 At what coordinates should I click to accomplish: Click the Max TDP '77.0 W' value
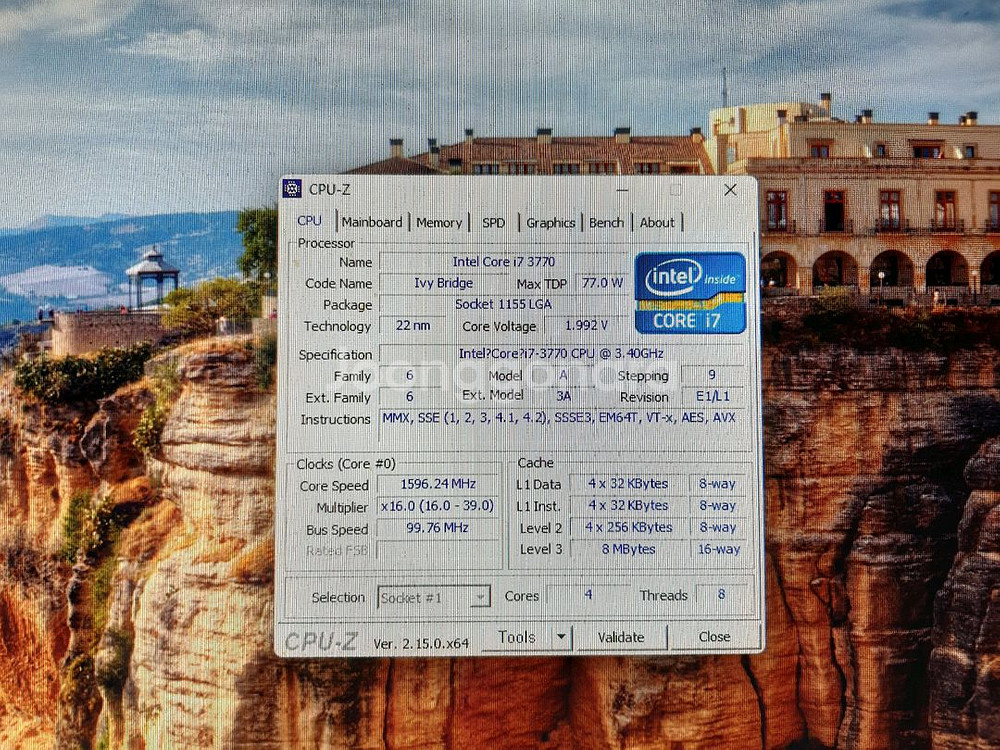point(602,283)
